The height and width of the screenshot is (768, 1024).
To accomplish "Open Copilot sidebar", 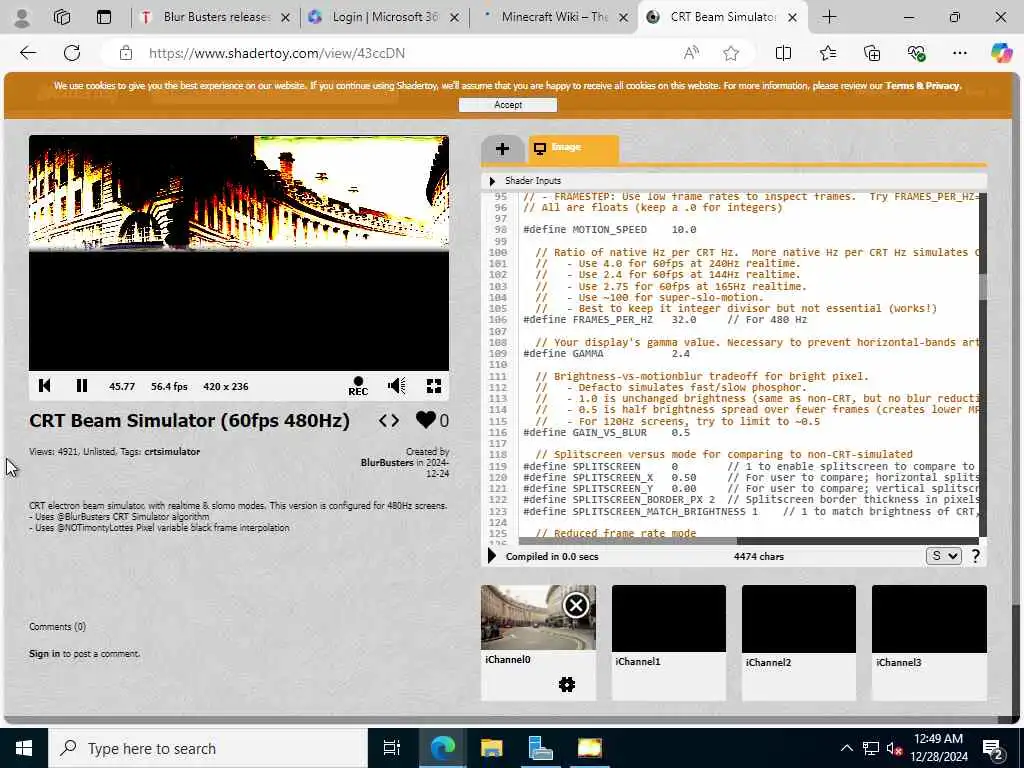I will pos(1001,53).
